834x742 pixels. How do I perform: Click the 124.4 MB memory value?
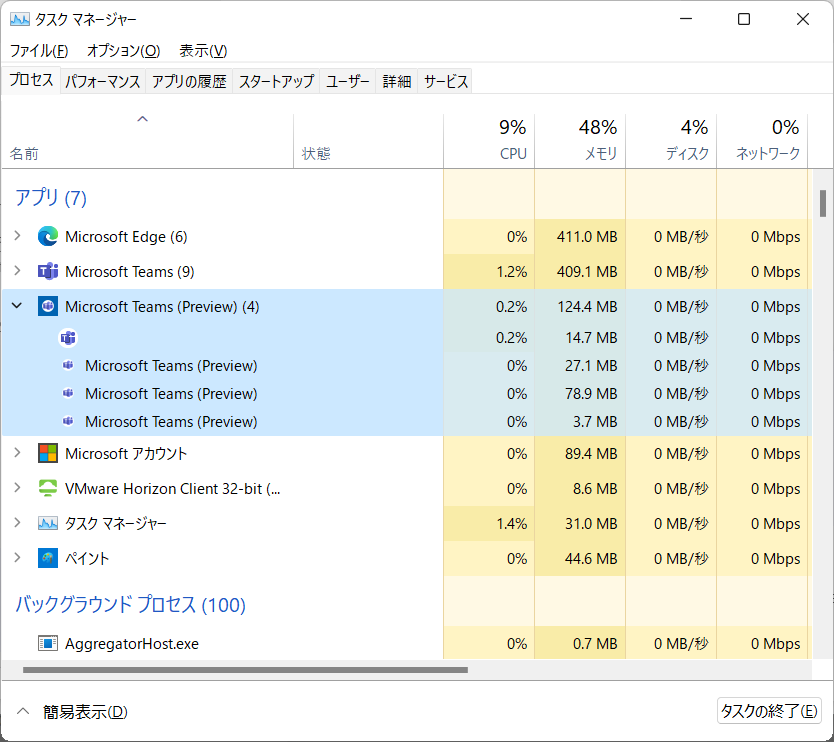587,307
